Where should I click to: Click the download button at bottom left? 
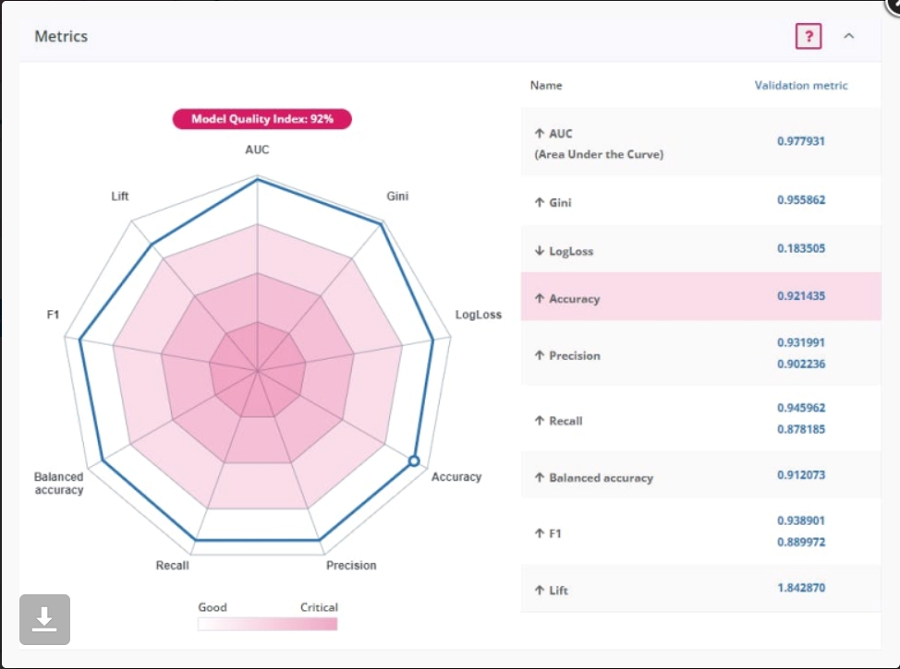point(45,619)
